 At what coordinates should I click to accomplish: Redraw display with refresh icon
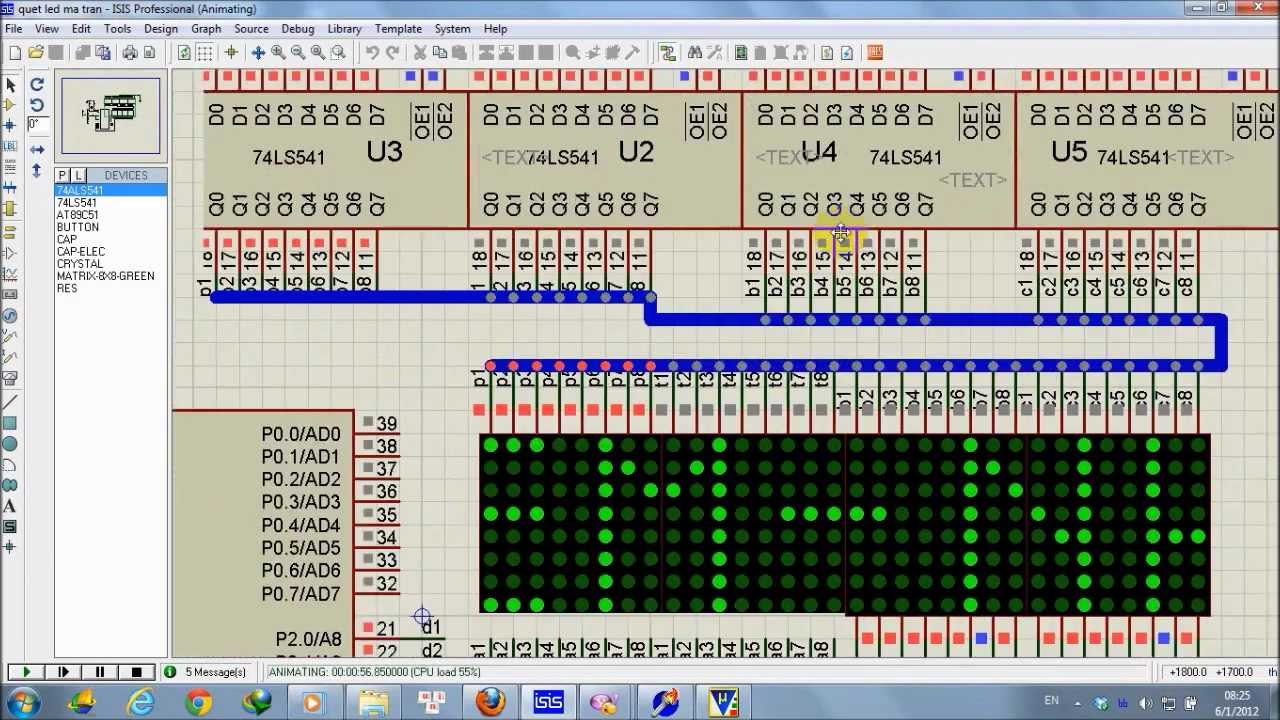point(184,53)
